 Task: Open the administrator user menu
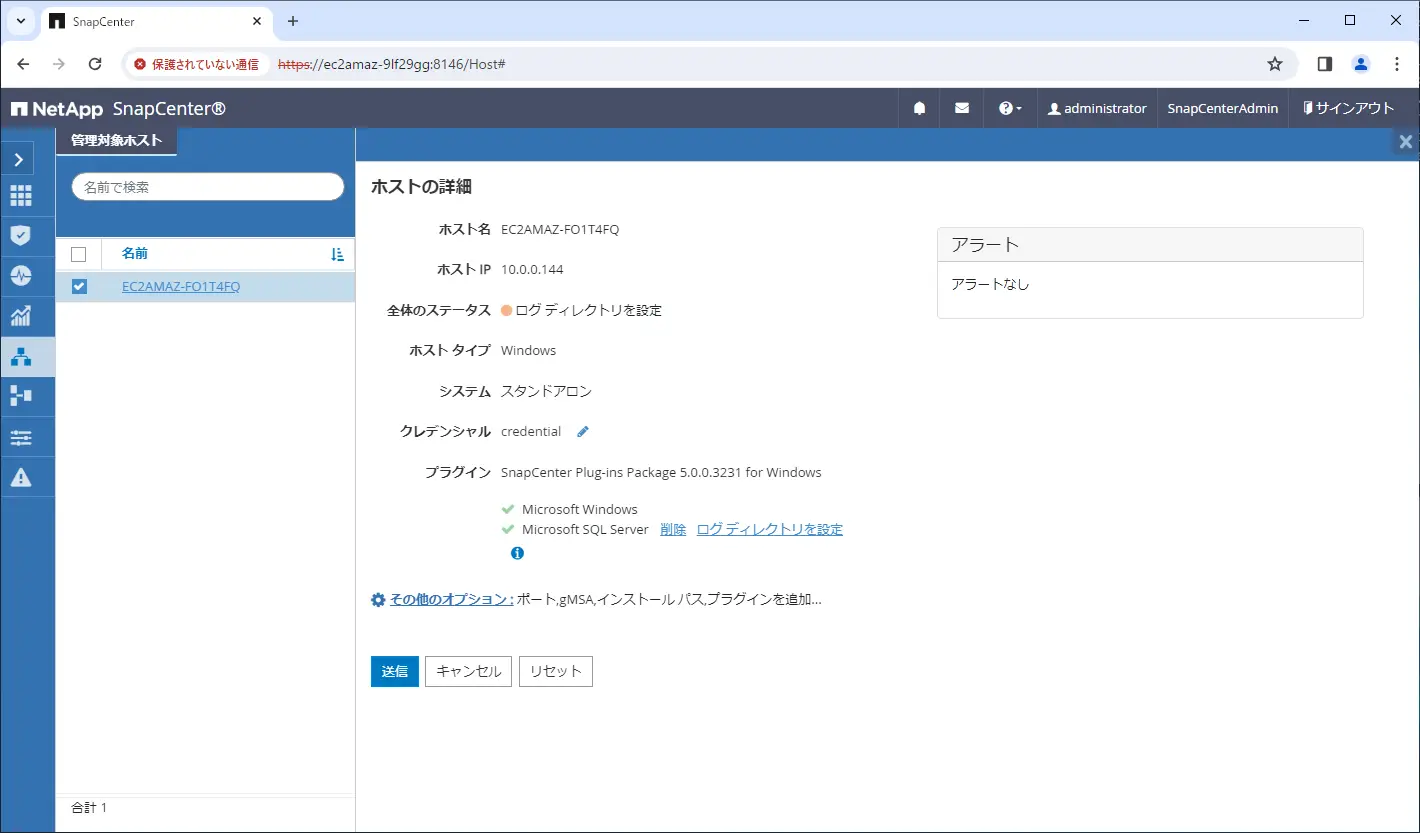[x=1097, y=108]
